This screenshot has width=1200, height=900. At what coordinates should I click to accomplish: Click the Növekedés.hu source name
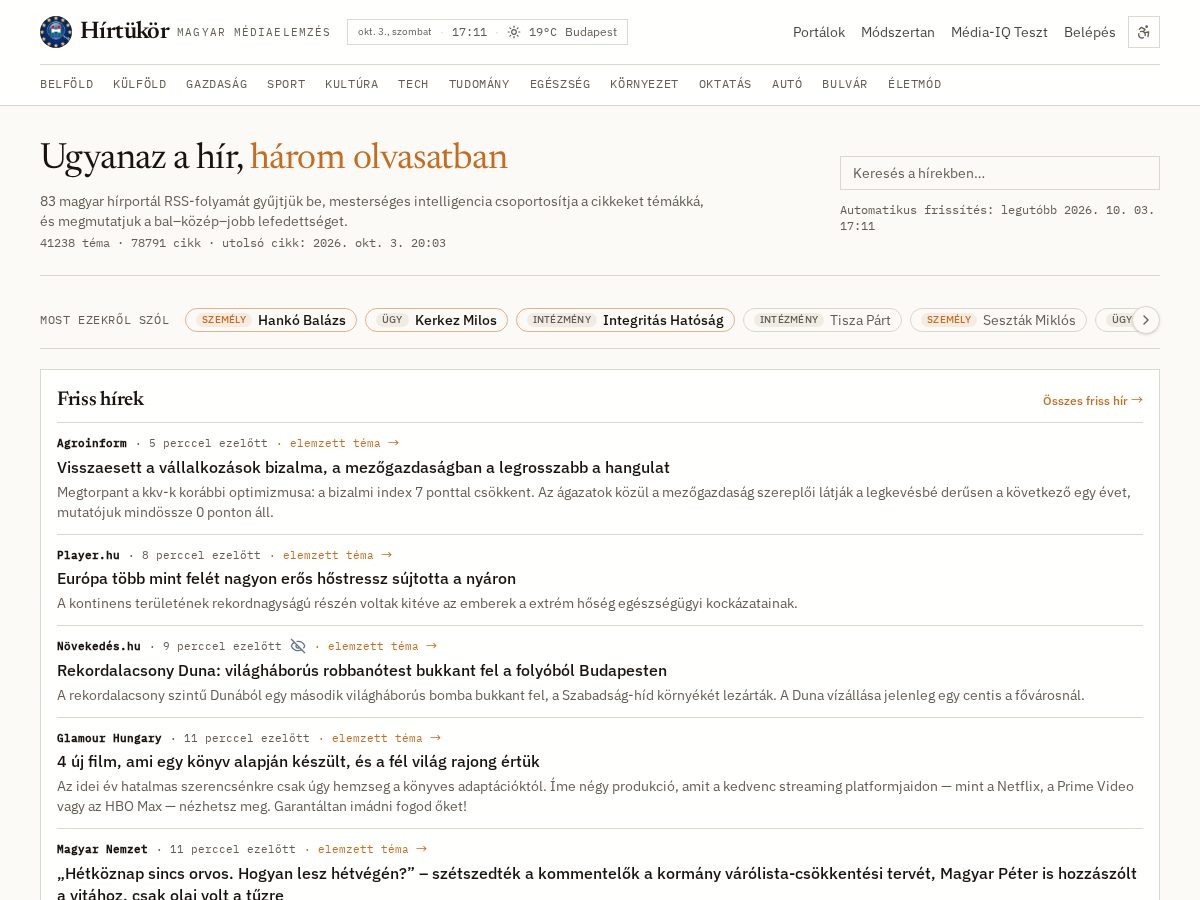pyautogui.click(x=99, y=646)
